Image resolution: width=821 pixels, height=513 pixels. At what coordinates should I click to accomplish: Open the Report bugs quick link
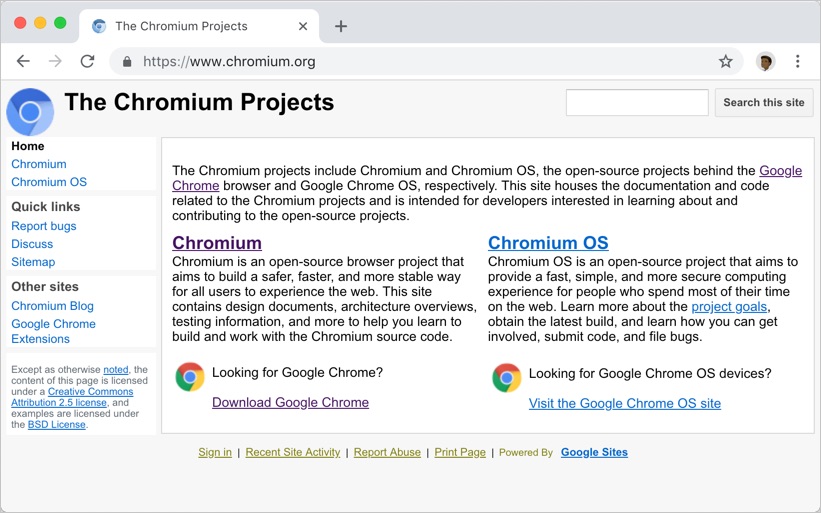click(44, 226)
